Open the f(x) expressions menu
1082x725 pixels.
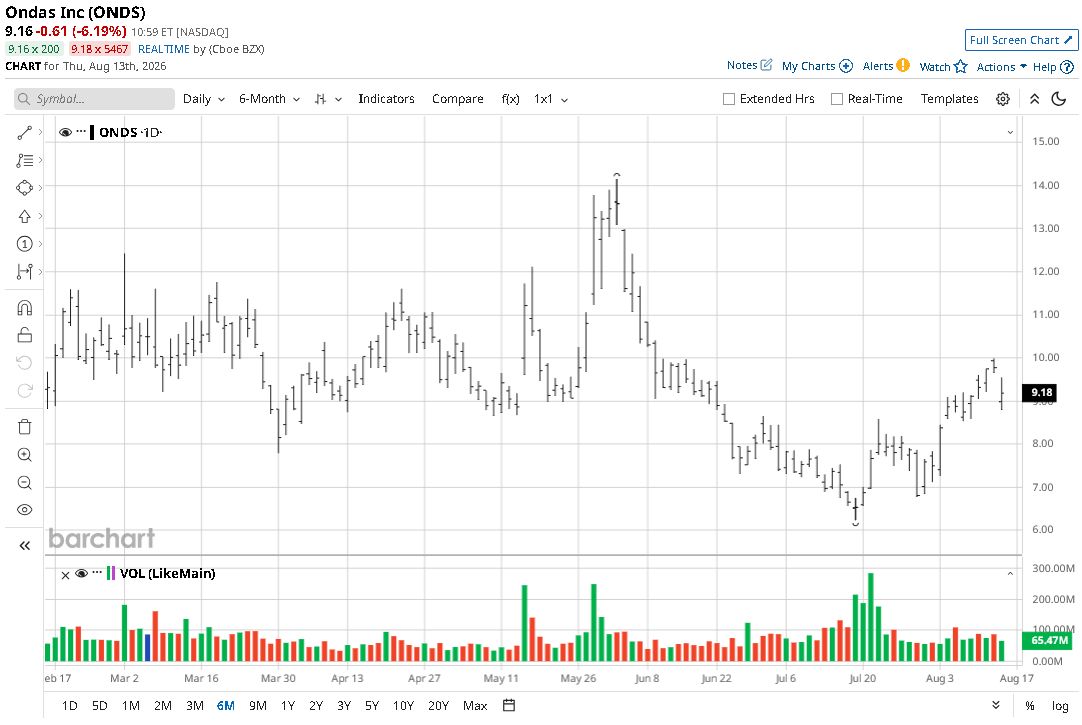click(510, 99)
